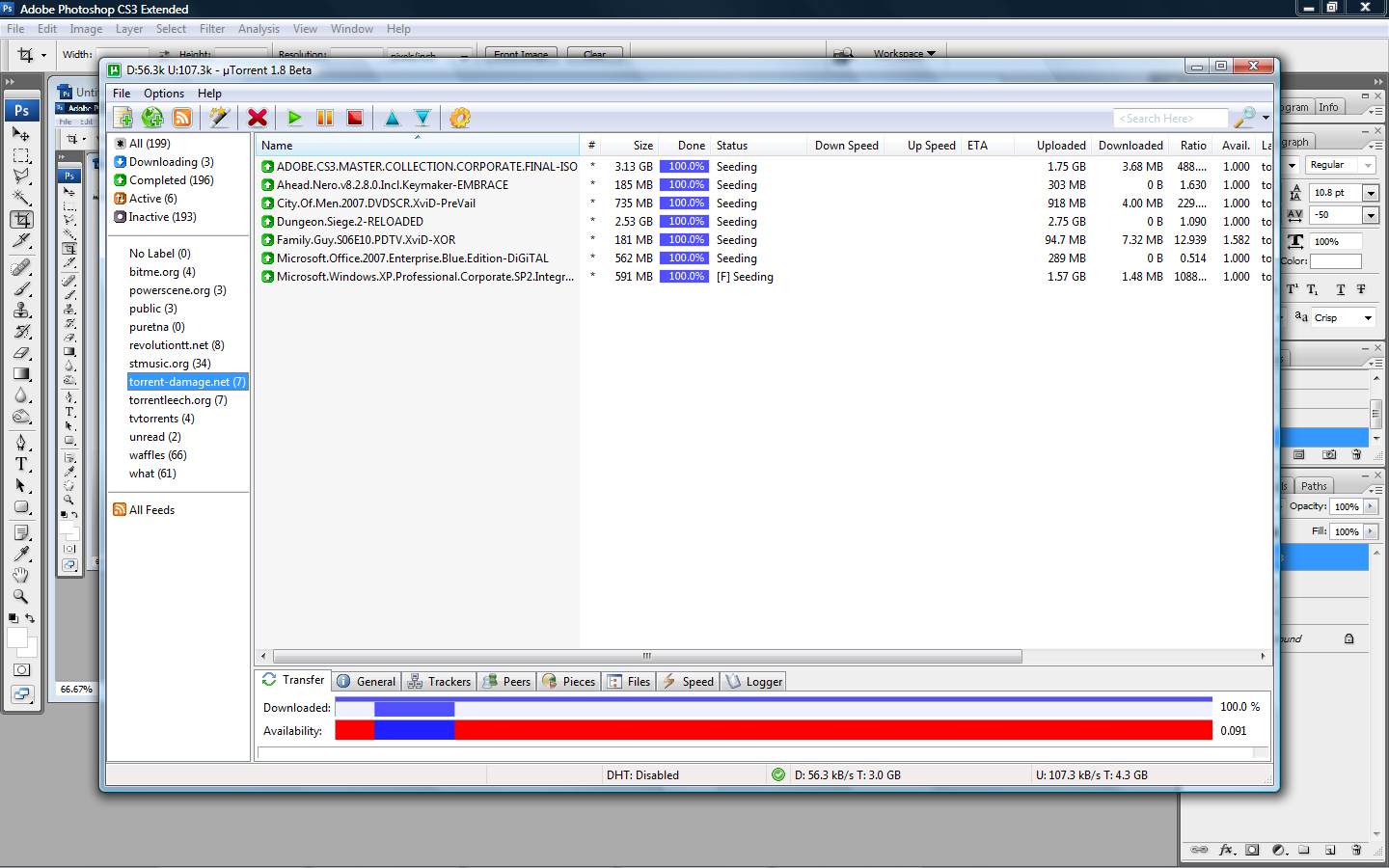
Task: Switch to the Trackers tab
Action: (439, 681)
